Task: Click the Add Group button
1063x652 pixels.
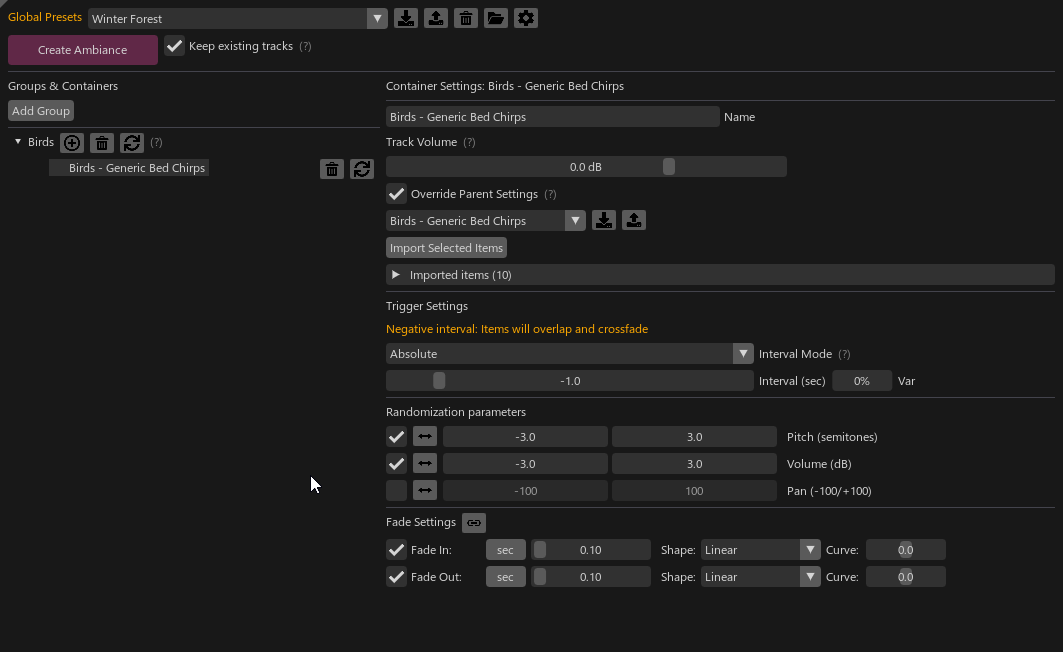Action: coord(41,110)
